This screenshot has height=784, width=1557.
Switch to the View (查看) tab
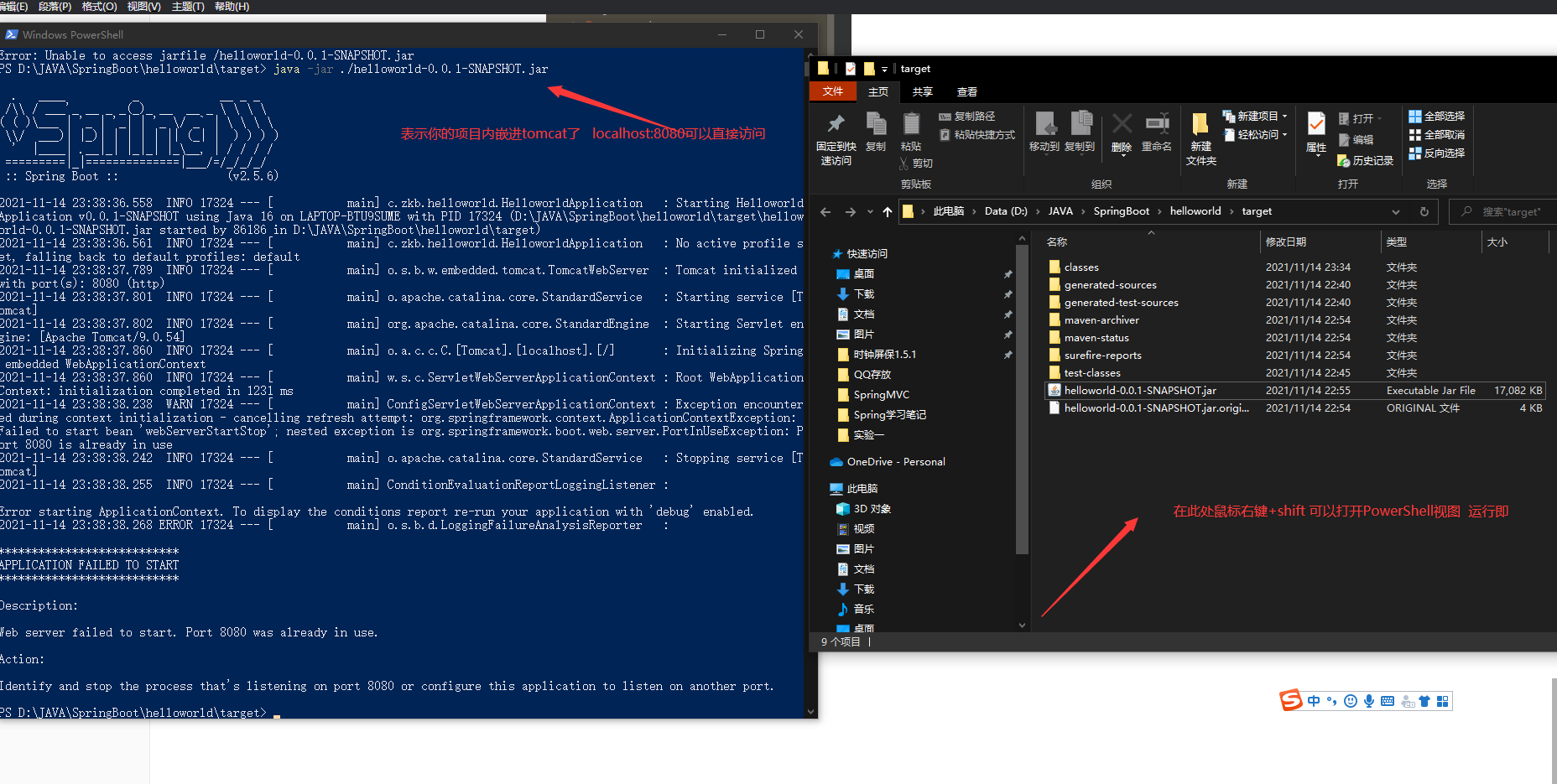[967, 92]
